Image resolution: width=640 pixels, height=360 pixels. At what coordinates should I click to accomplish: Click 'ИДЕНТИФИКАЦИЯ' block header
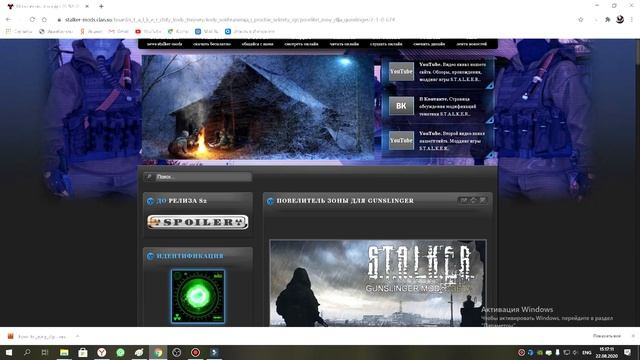coord(190,256)
